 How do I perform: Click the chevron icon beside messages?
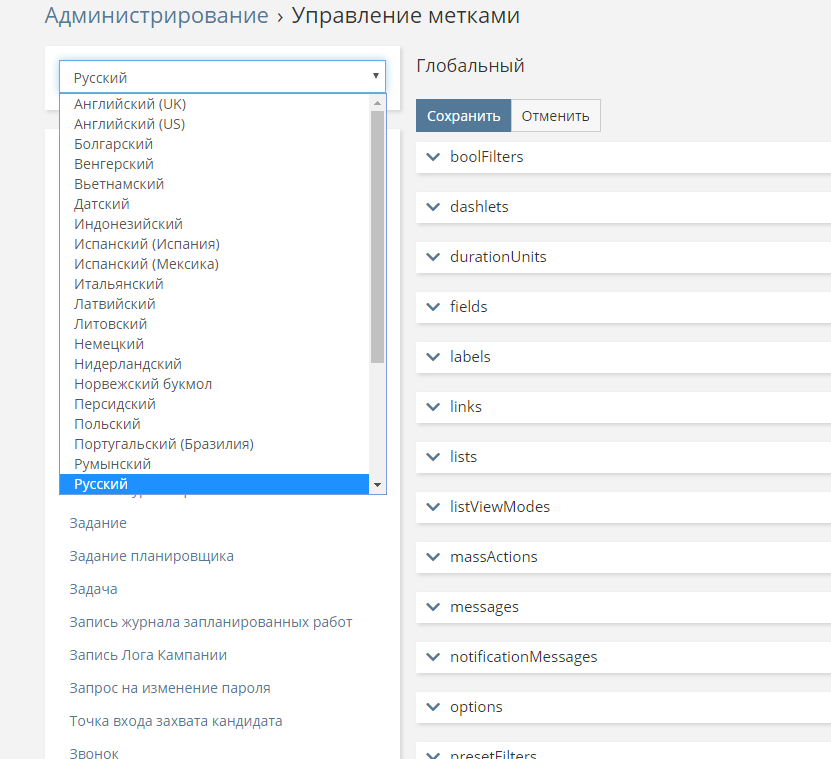pyautogui.click(x=433, y=607)
